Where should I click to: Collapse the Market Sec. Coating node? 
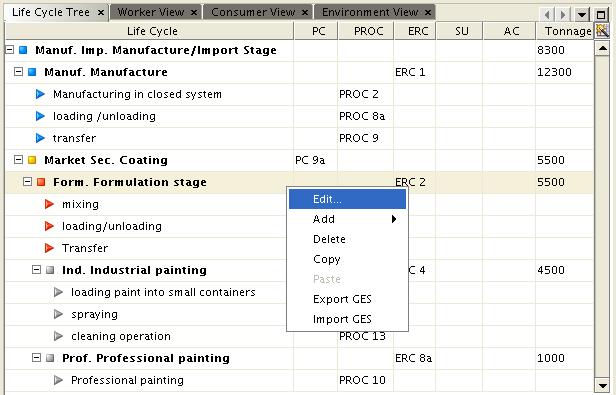[x=18, y=160]
